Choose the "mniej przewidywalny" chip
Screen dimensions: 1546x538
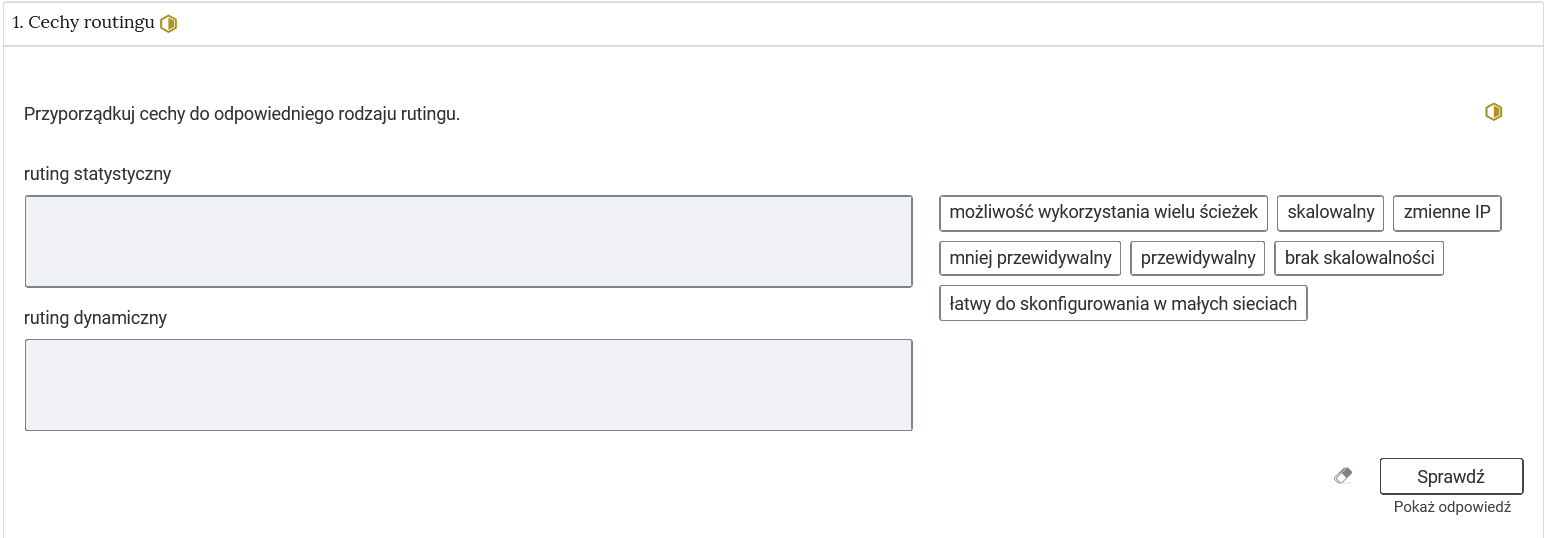1030,258
